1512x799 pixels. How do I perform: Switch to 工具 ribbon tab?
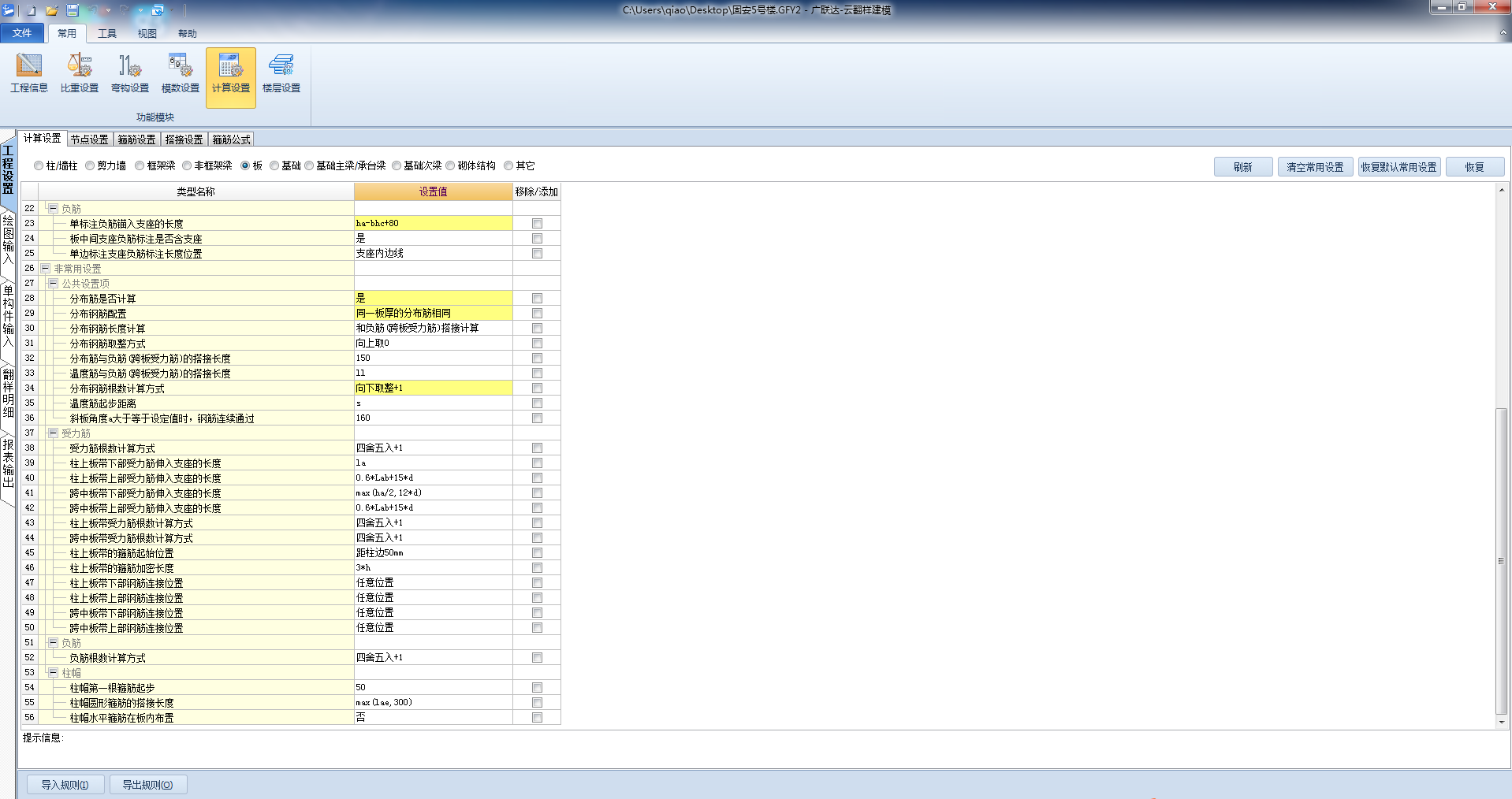(x=107, y=34)
